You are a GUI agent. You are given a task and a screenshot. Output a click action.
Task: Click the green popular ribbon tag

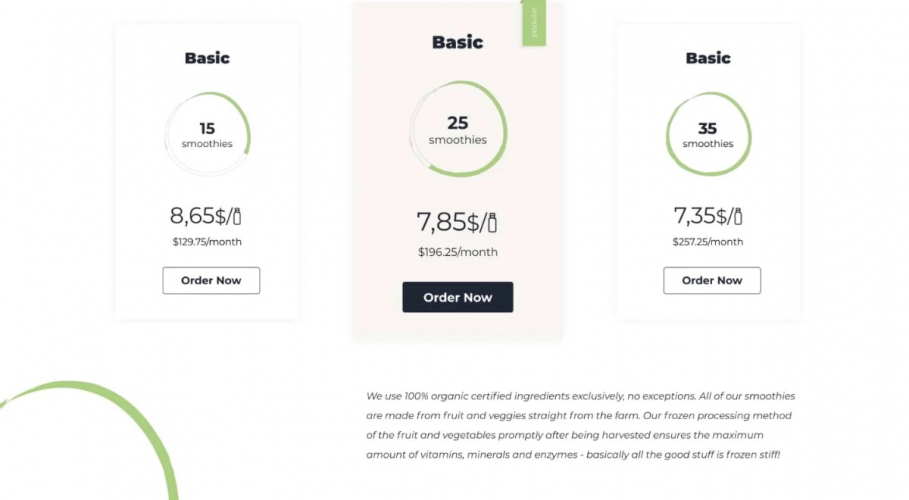[x=534, y=24]
